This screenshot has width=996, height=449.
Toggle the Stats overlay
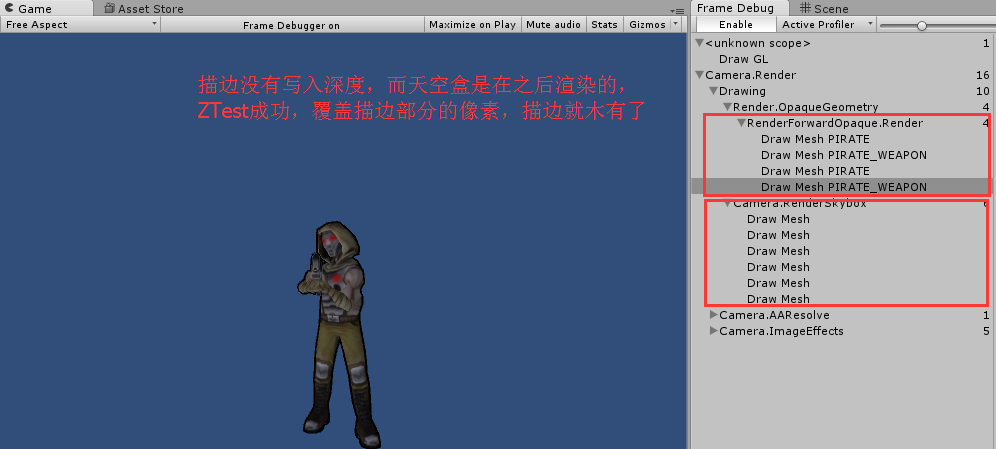(604, 25)
